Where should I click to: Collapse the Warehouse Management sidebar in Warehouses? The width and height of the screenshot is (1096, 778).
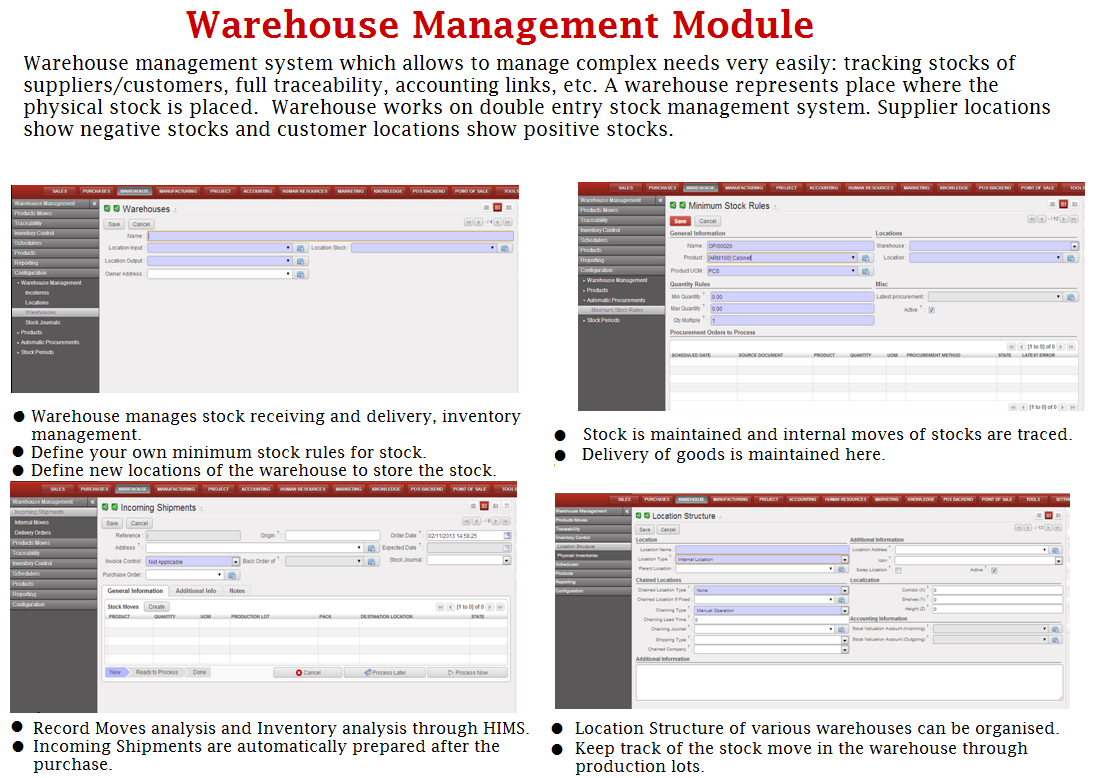93,204
